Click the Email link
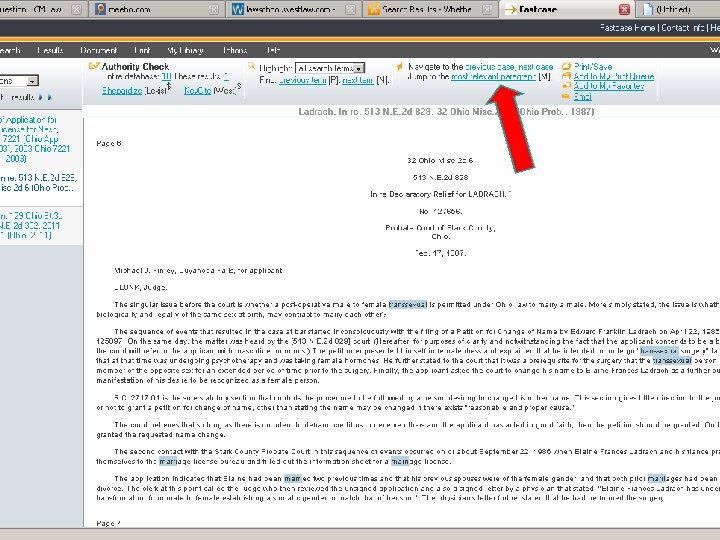The image size is (720, 540). 583,96
